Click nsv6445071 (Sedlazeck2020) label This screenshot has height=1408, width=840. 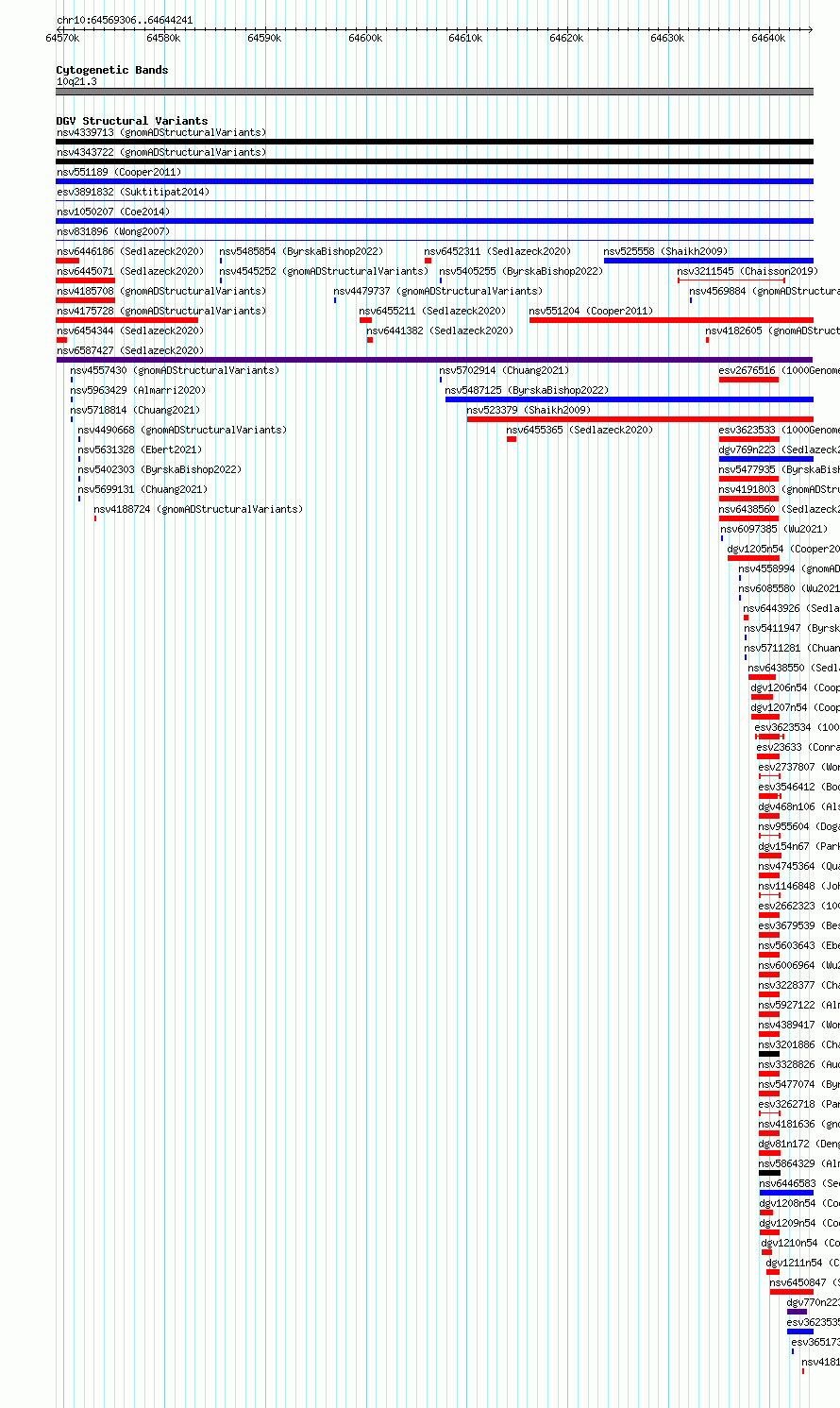coord(130,271)
